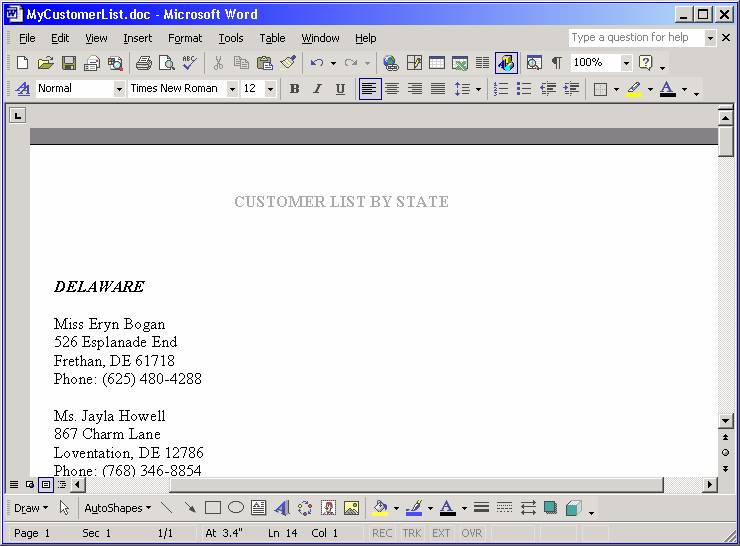Screen dimensions: 740x546
Task: Open the Format menu
Action: 185,38
